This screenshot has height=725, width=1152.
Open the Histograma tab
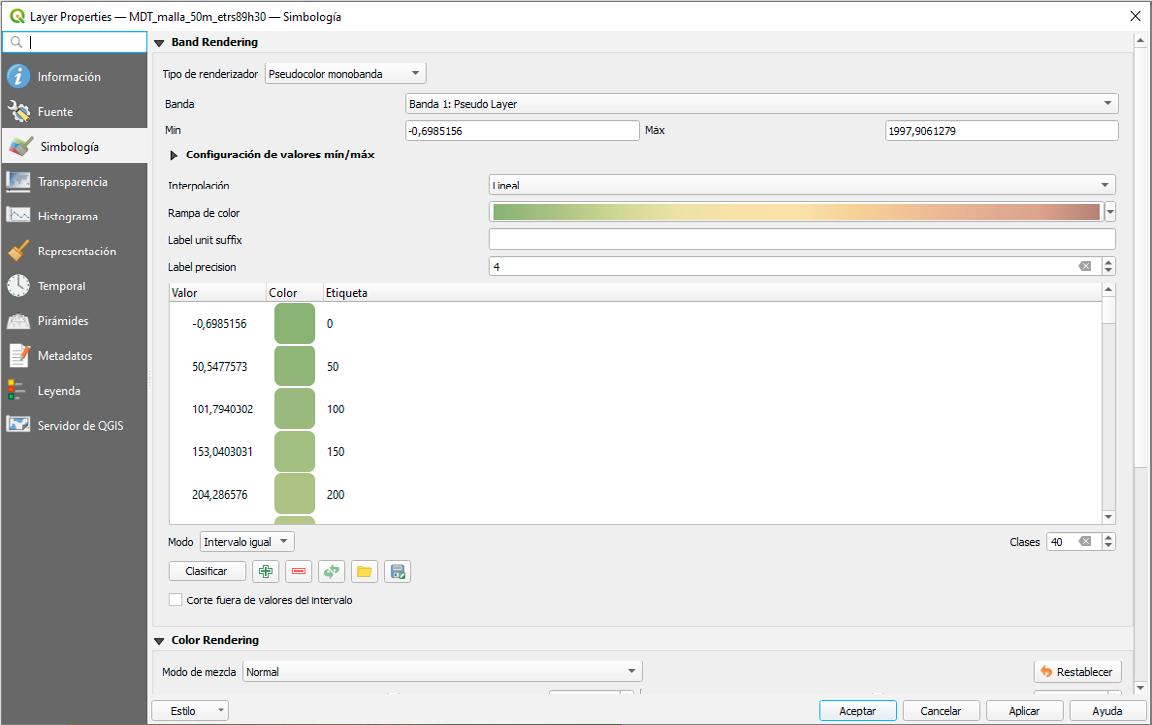pyautogui.click(x=74, y=216)
